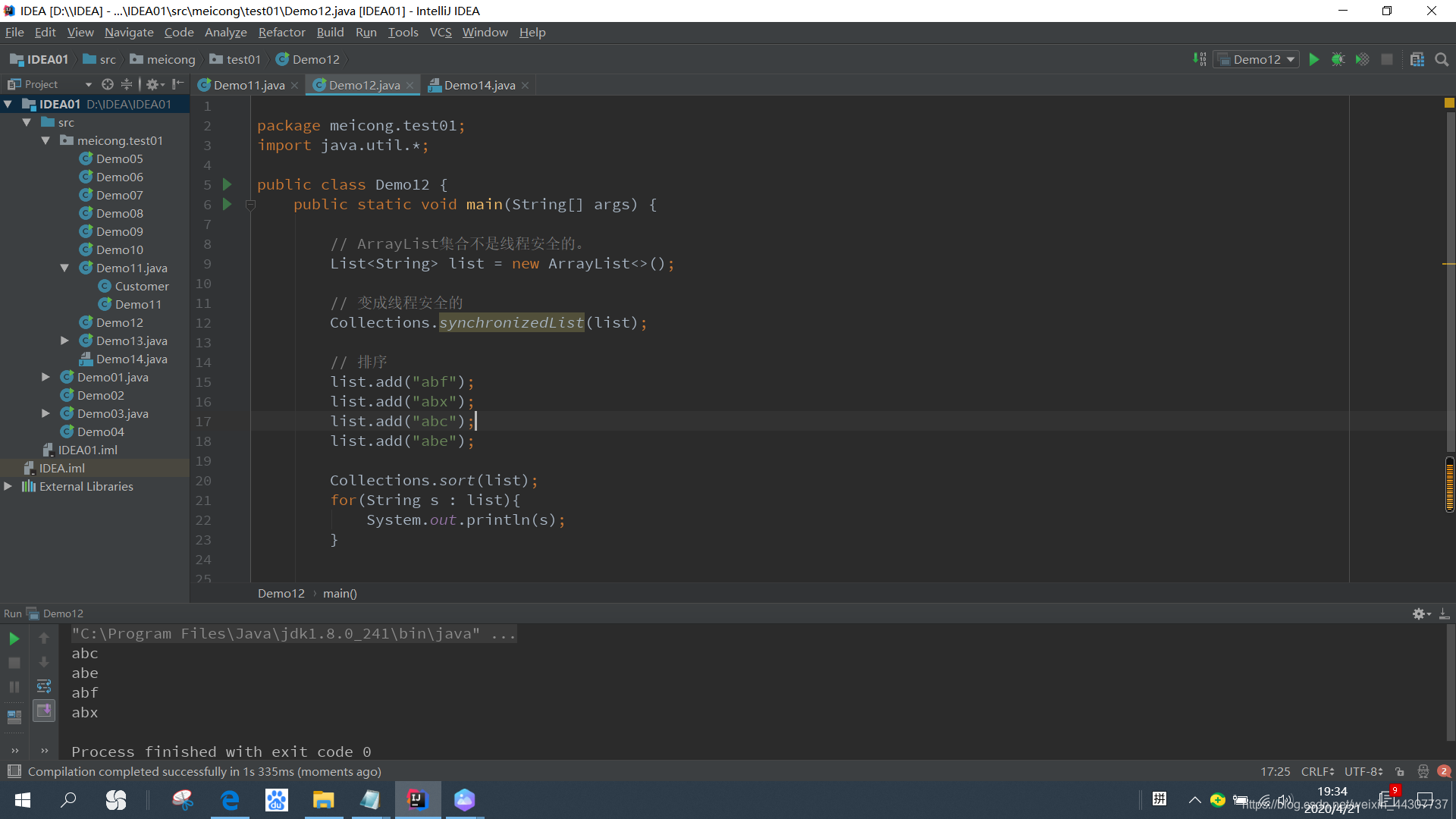Open Windows search from taskbar
The width and height of the screenshot is (1456, 819).
[x=69, y=800]
